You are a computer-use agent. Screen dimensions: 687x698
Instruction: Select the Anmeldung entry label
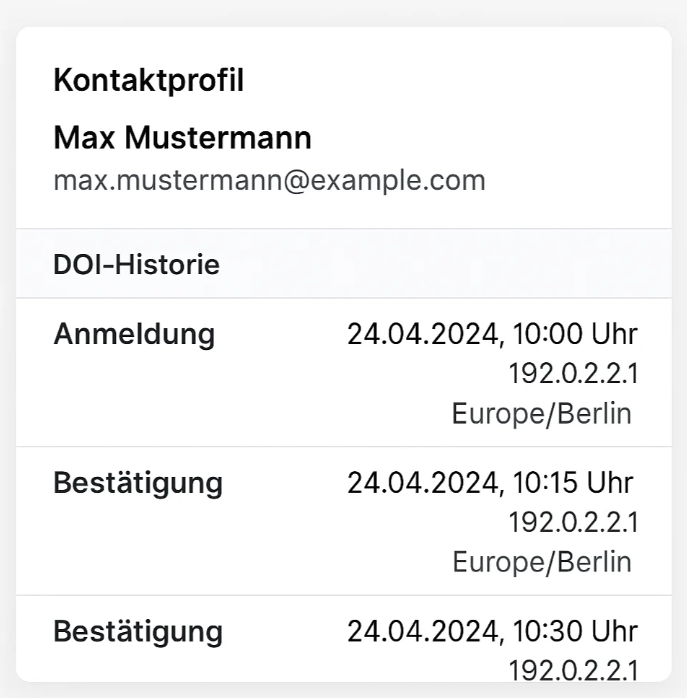click(134, 334)
